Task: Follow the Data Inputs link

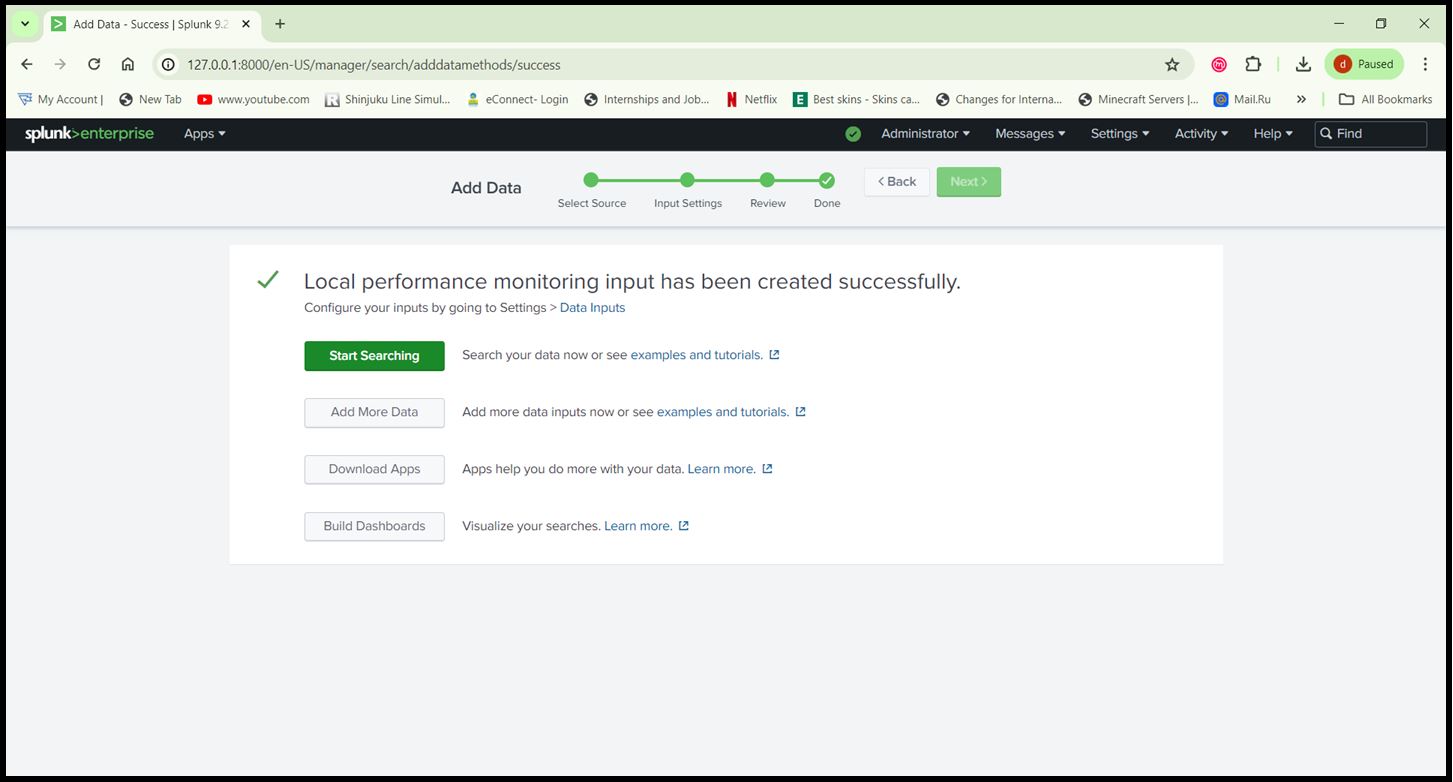Action: (x=592, y=307)
